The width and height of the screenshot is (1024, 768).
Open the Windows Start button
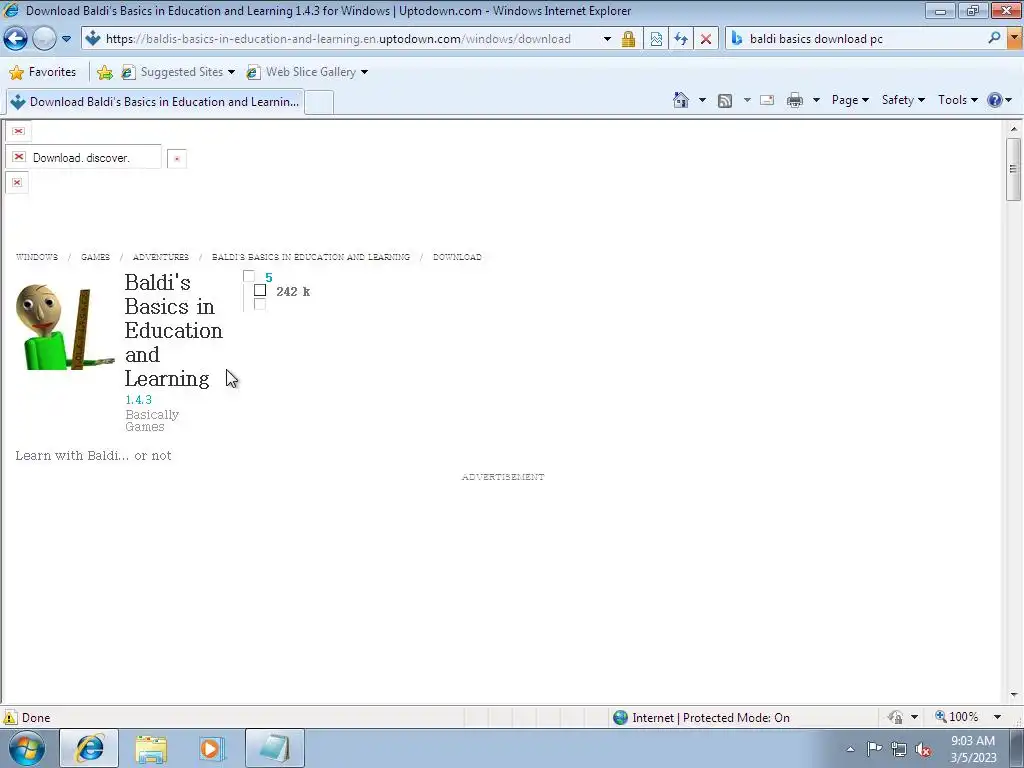click(x=26, y=748)
